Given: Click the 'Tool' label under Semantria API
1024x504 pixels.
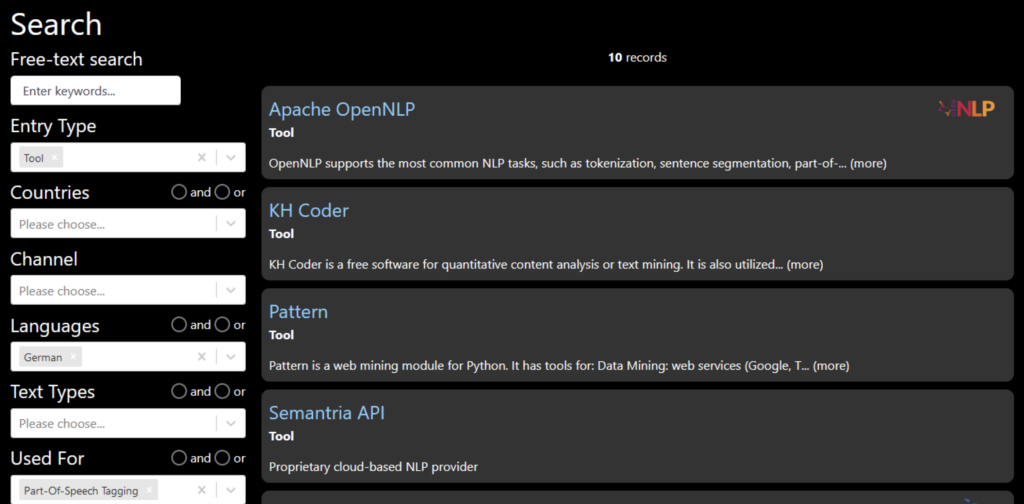Looking at the screenshot, I should tap(281, 436).
